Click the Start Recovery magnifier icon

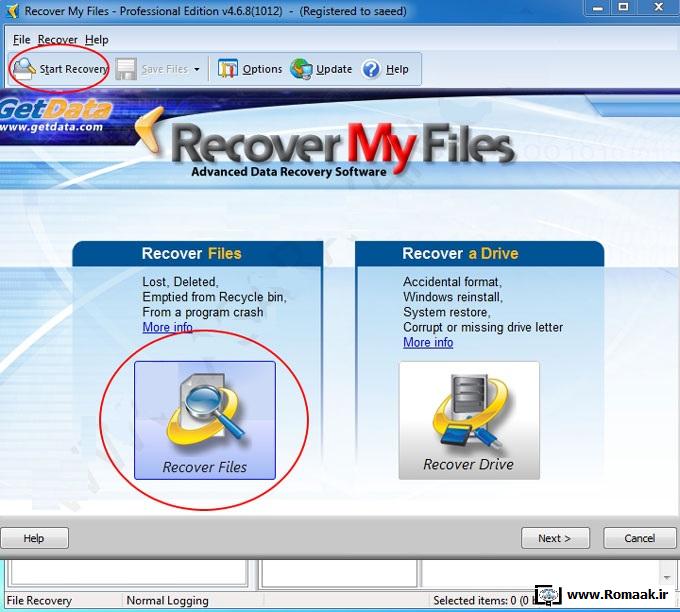(24, 69)
